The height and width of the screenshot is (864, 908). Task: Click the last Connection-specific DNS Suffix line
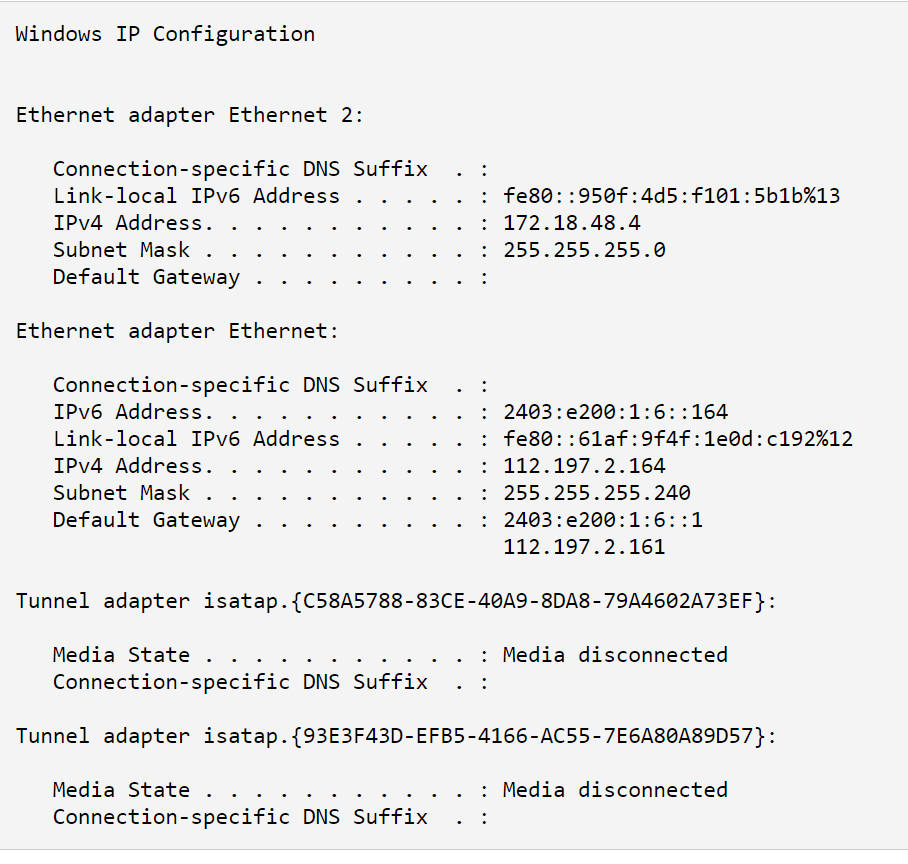click(x=240, y=817)
